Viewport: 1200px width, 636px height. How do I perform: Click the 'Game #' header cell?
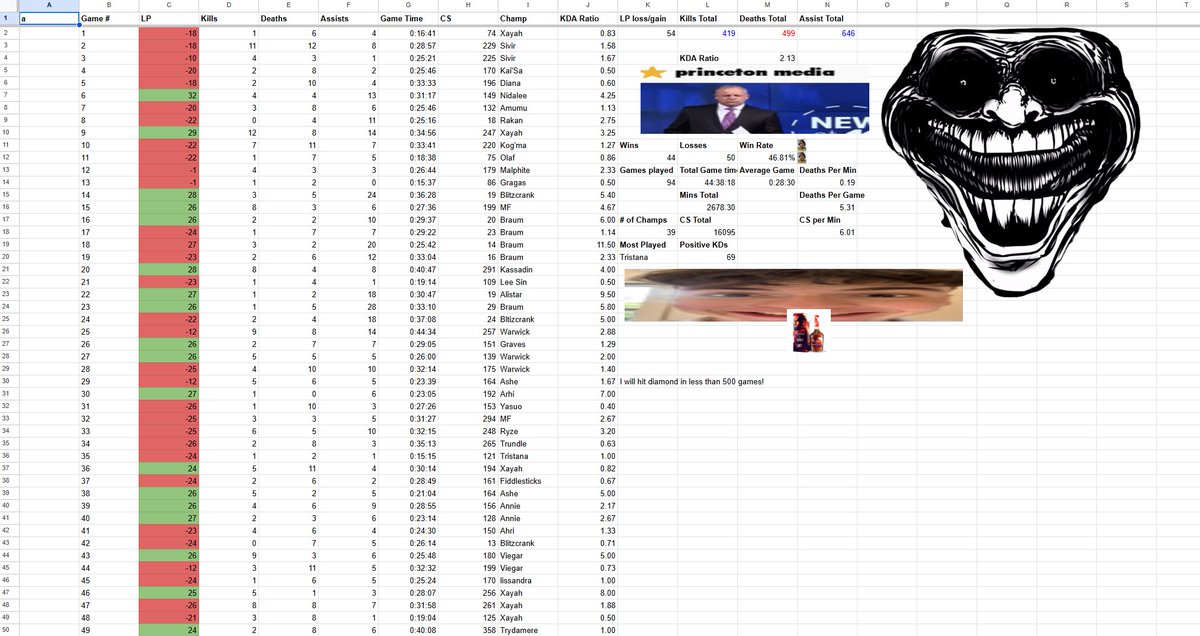pyautogui.click(x=108, y=19)
